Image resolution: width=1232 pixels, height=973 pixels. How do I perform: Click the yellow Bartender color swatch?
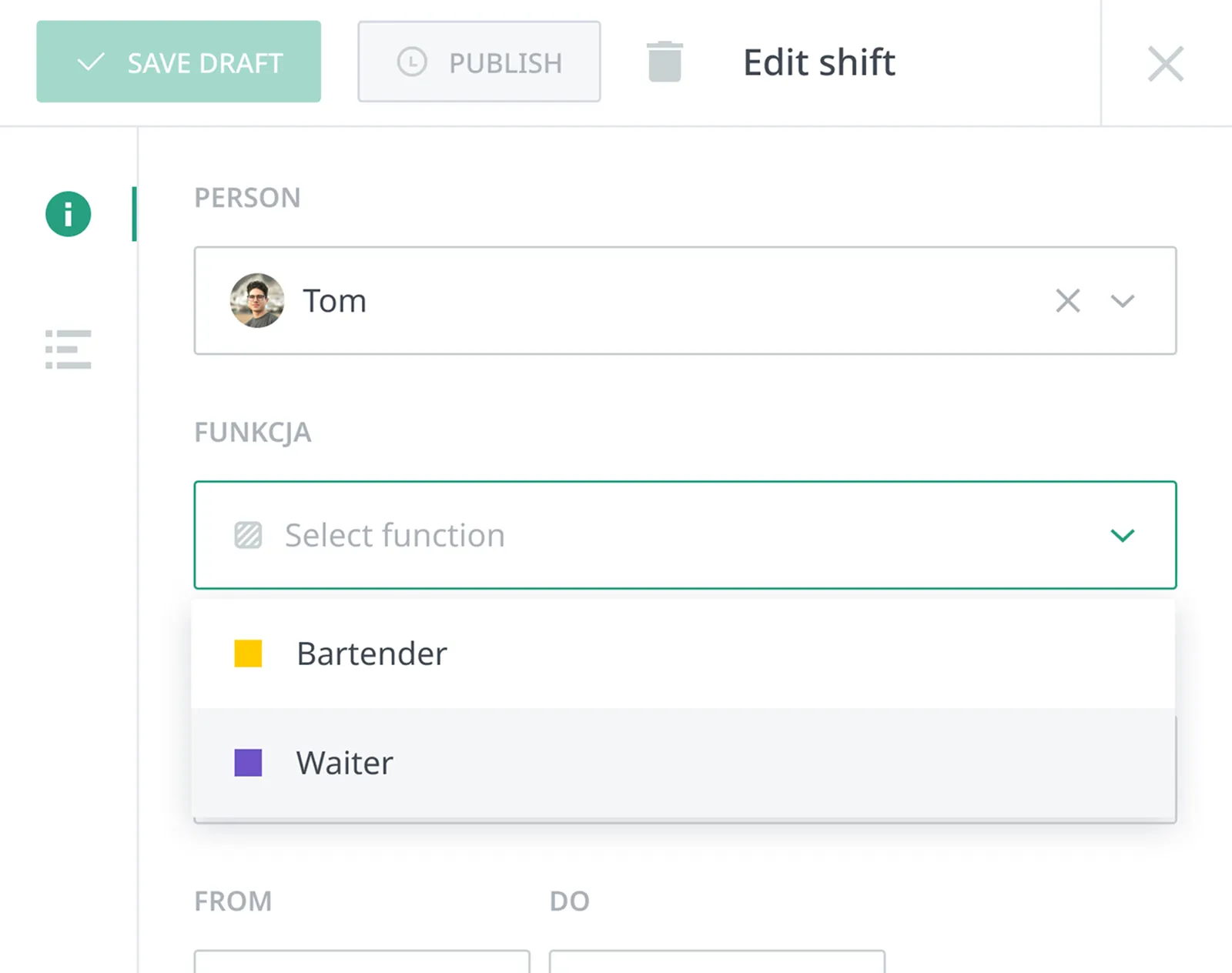pos(248,654)
